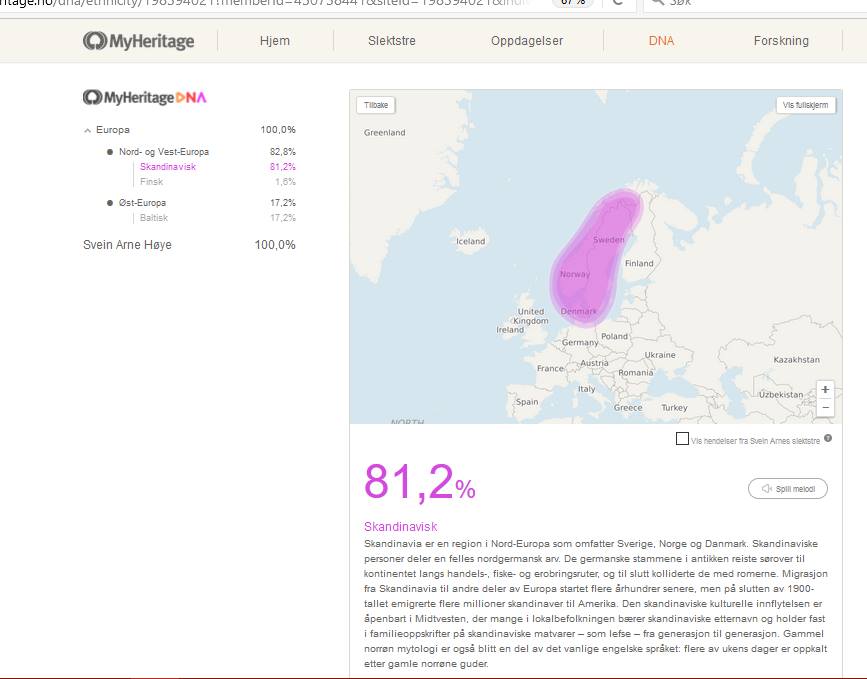Viewport: 867px width, 679px height.
Task: Click the MyHeritage logo in header
Action: (x=139, y=41)
